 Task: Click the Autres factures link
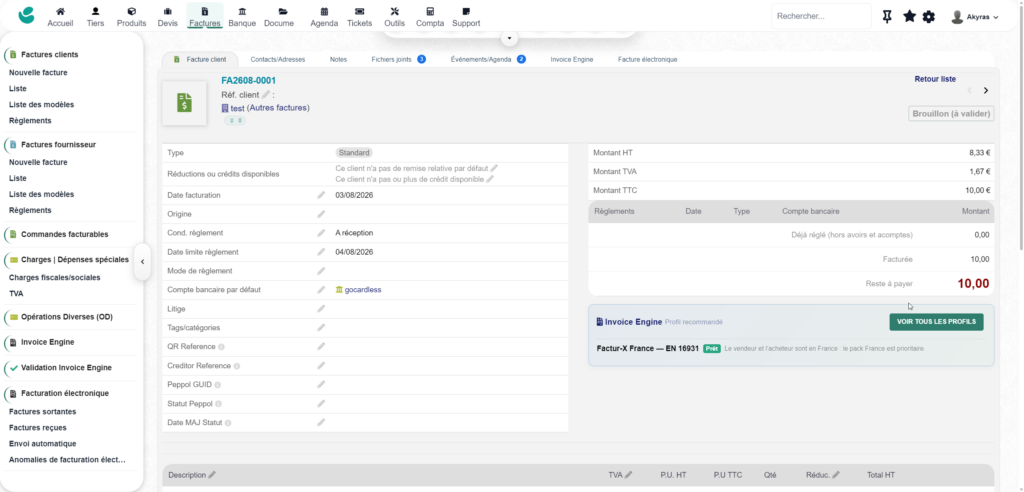278,108
